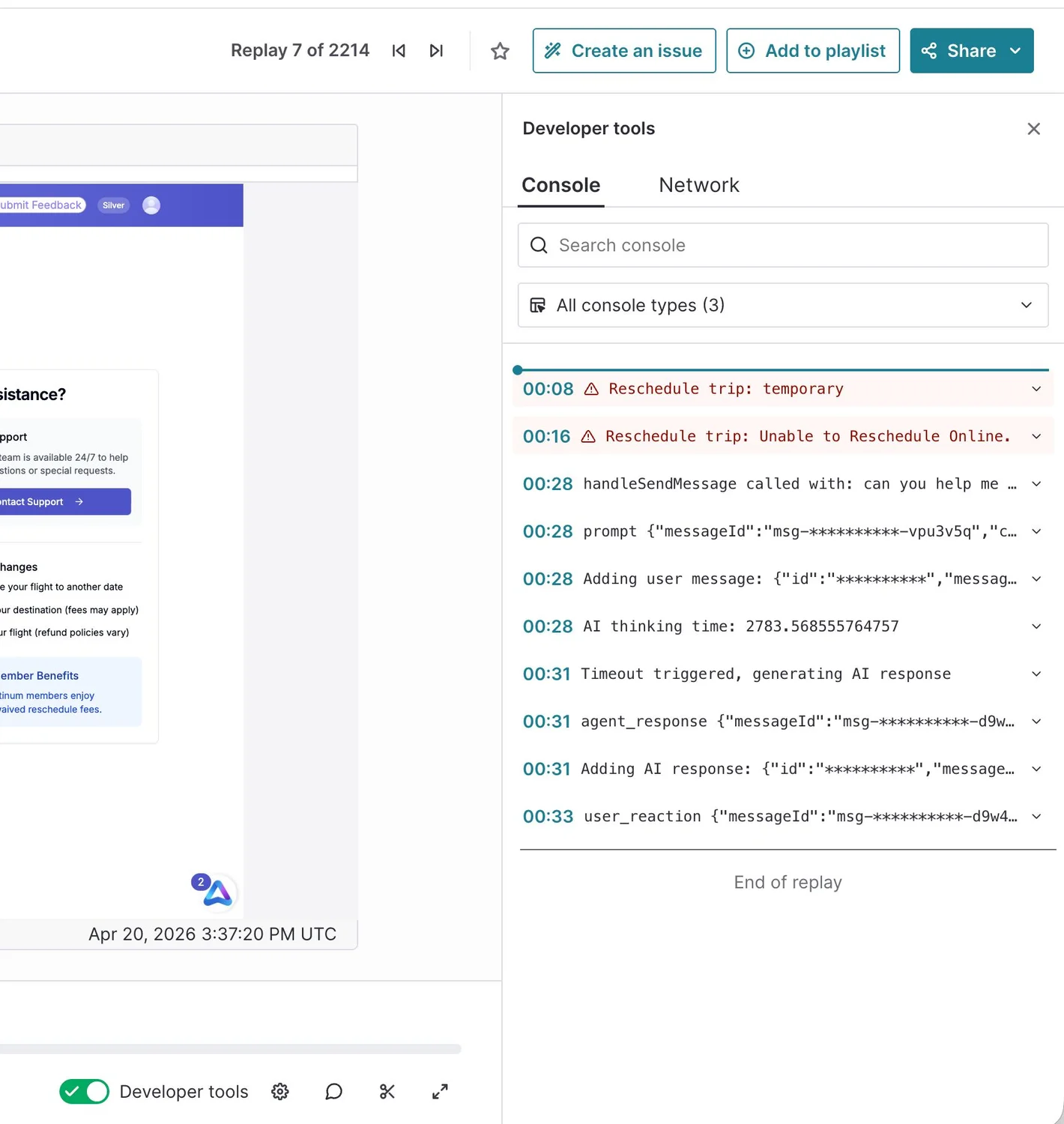Click Add to playlist button
The height and width of the screenshot is (1124, 1064).
point(813,51)
